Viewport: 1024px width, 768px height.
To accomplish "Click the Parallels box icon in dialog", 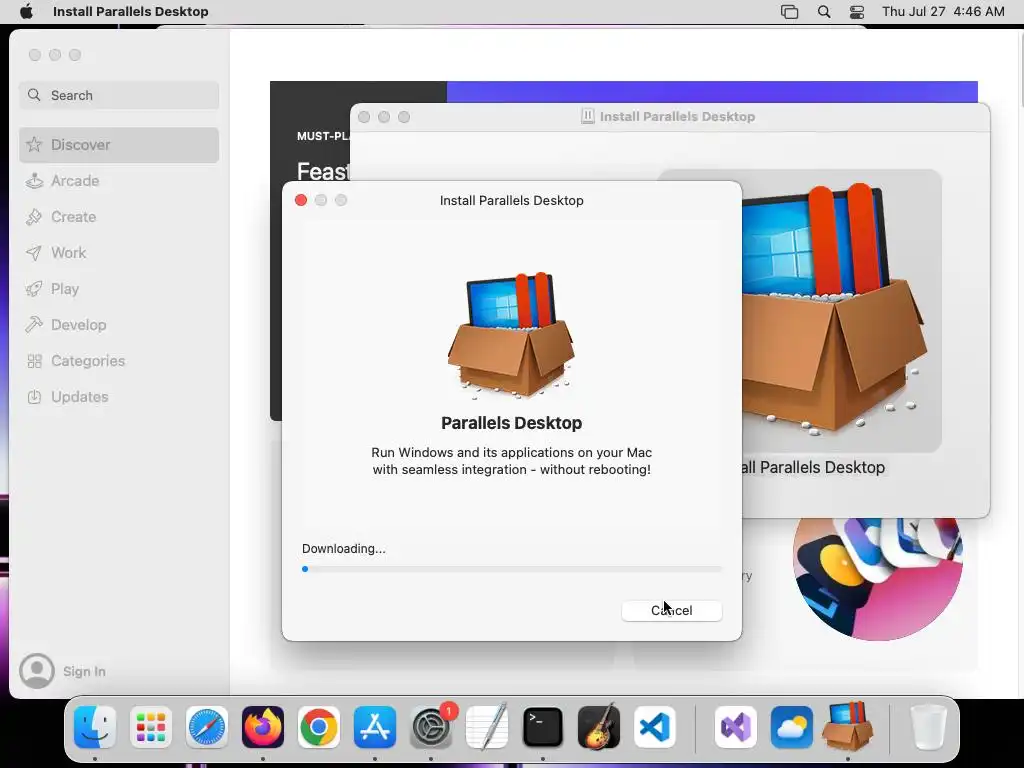I will pos(511,334).
